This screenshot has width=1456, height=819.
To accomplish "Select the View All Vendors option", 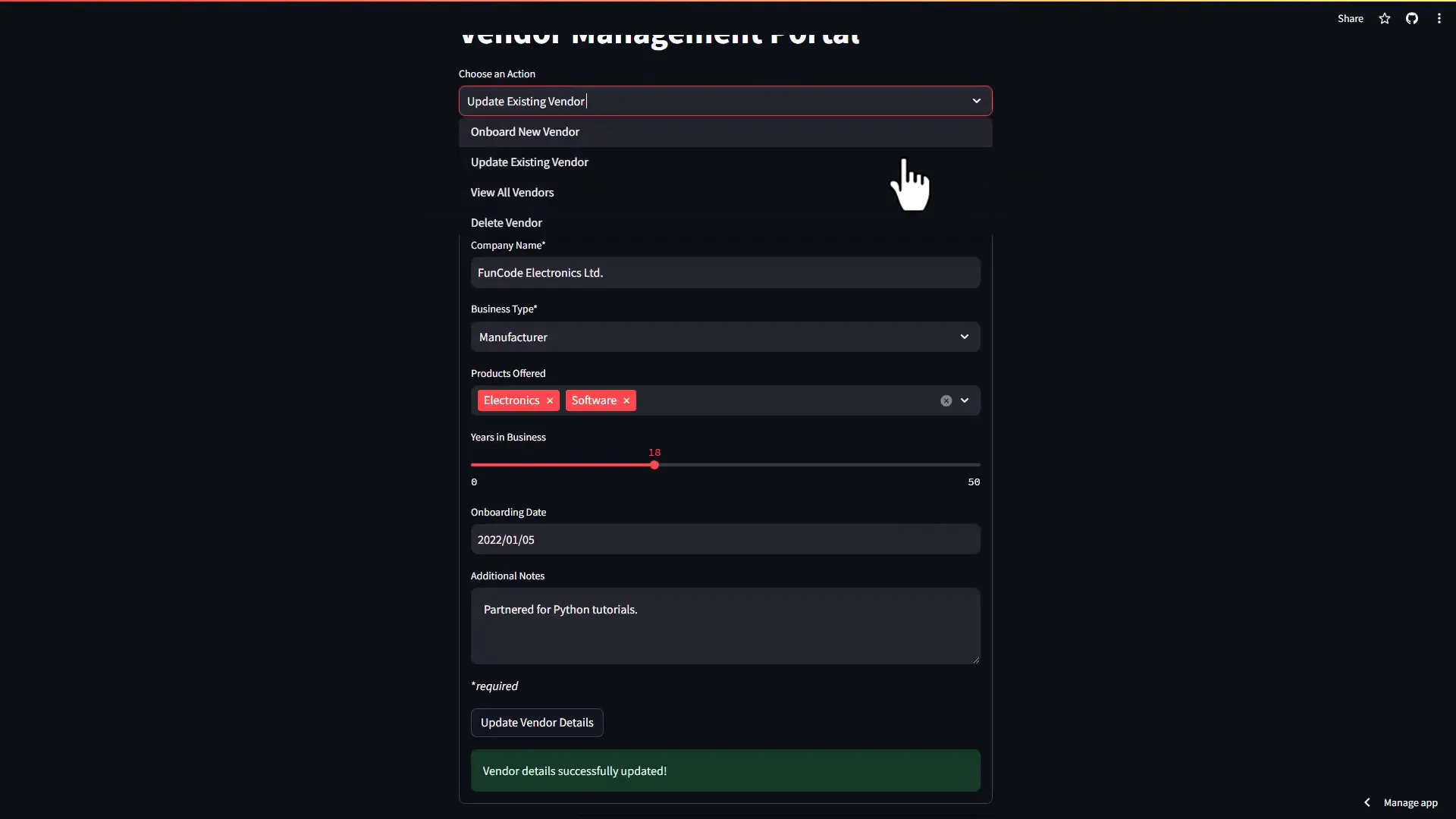I will point(512,192).
